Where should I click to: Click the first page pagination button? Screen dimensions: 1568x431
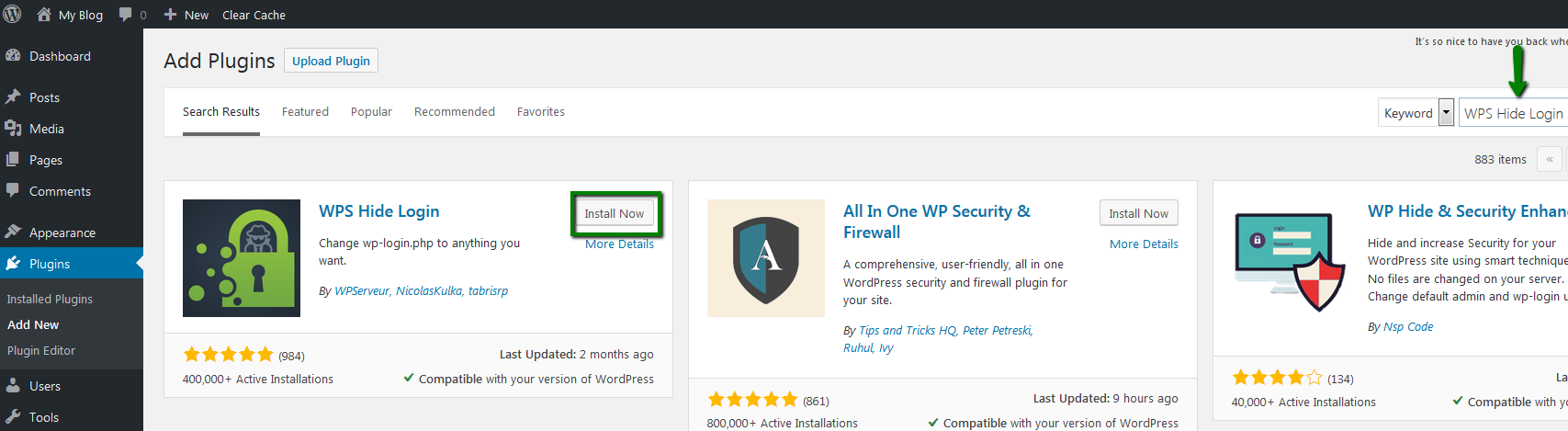click(1549, 159)
